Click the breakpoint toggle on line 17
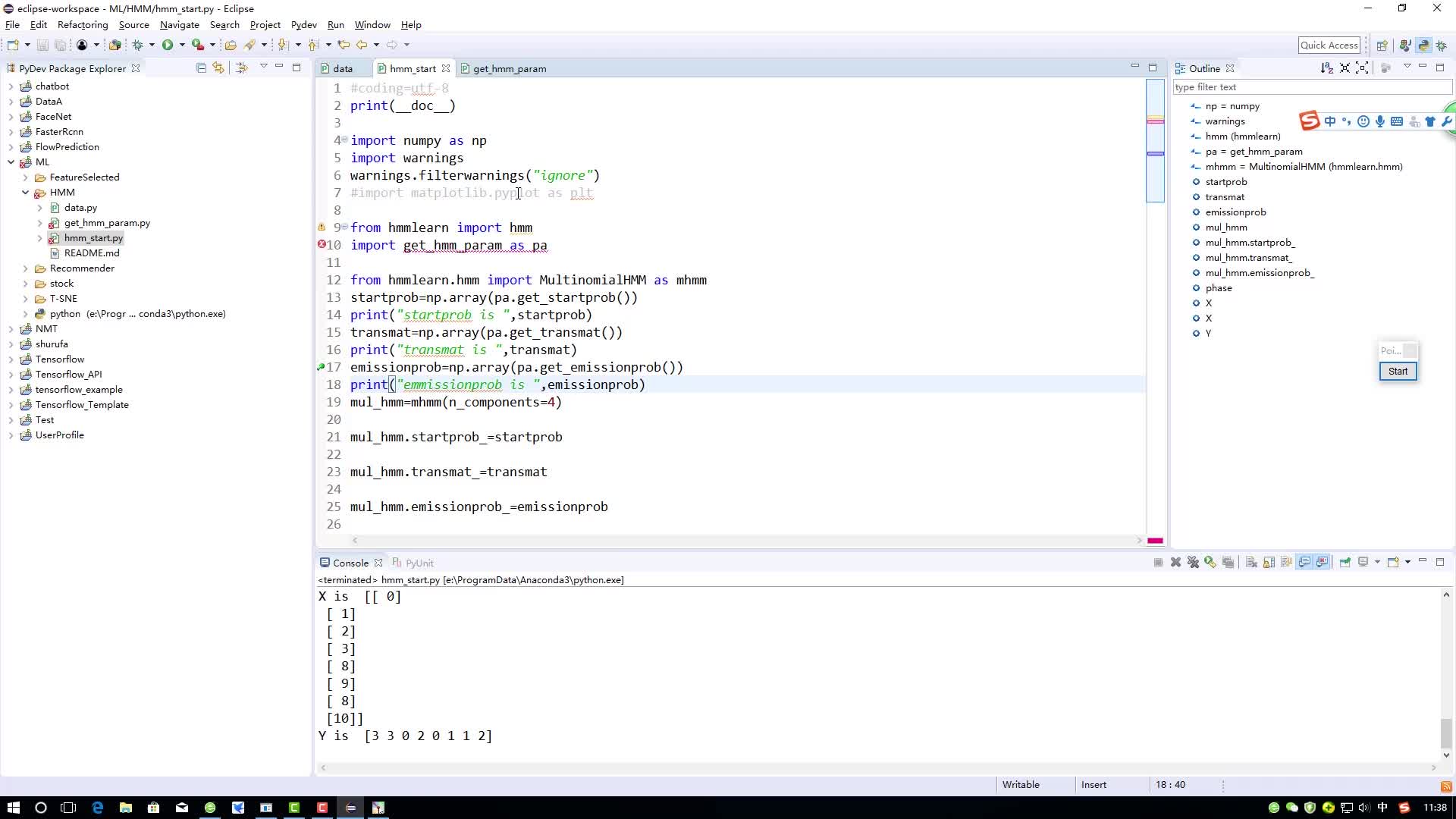 click(320, 367)
